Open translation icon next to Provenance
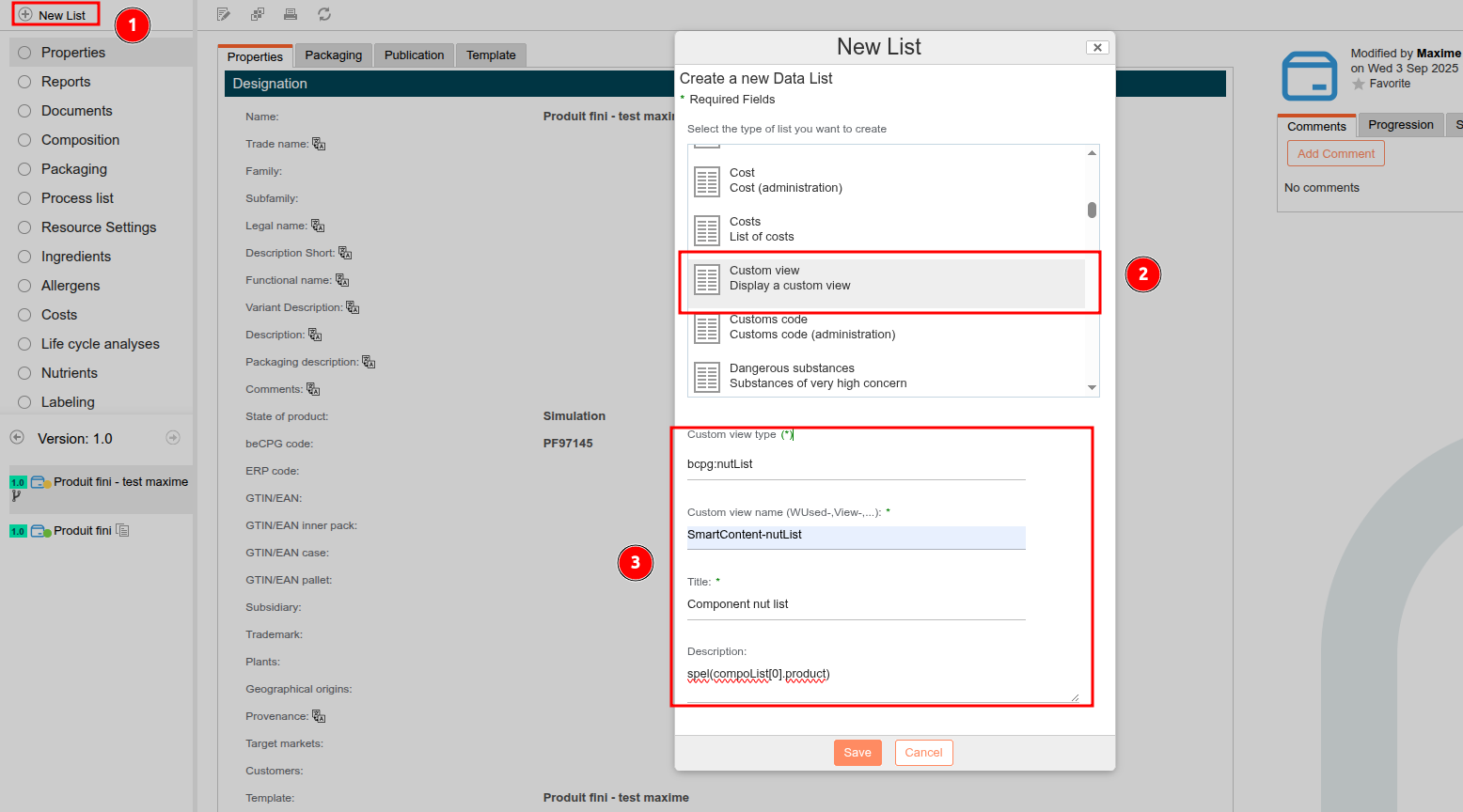 pos(319,716)
